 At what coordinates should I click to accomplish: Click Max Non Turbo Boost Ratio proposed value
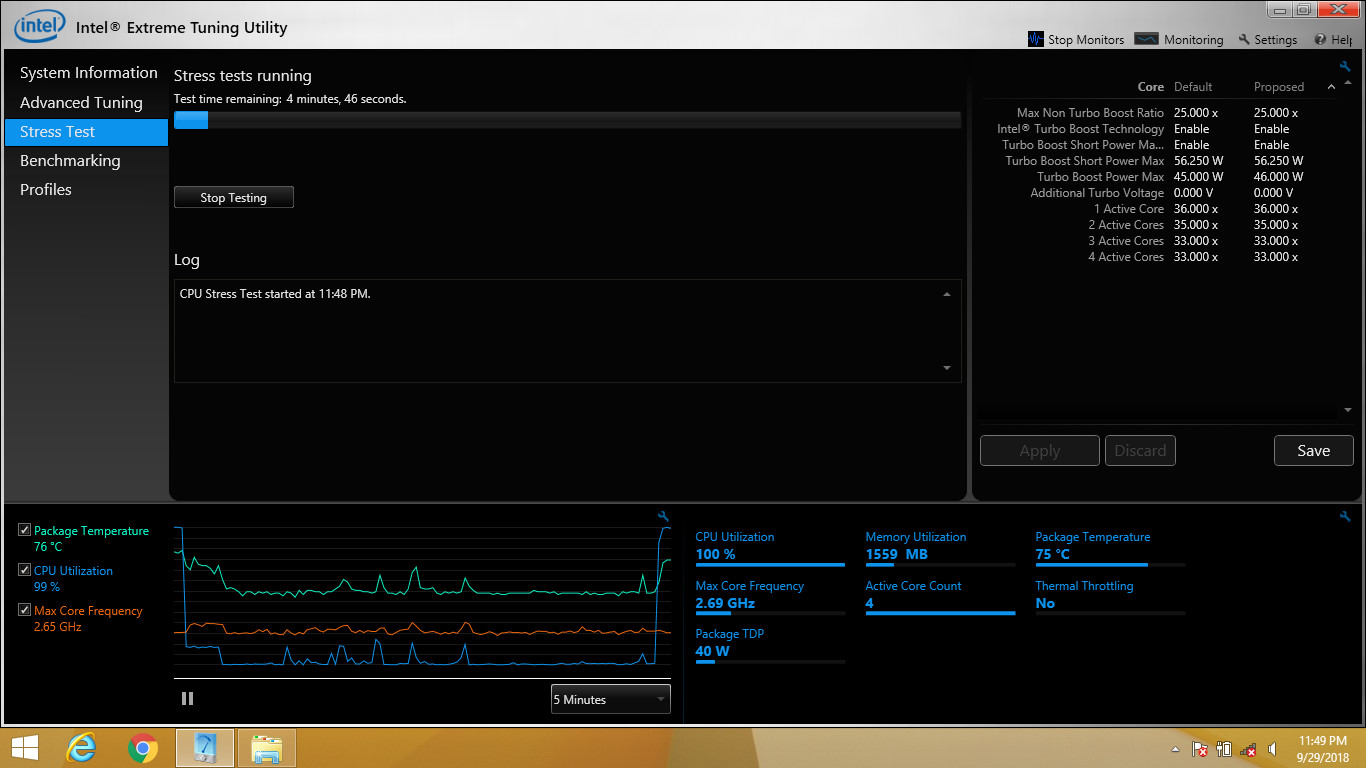[x=1276, y=113]
